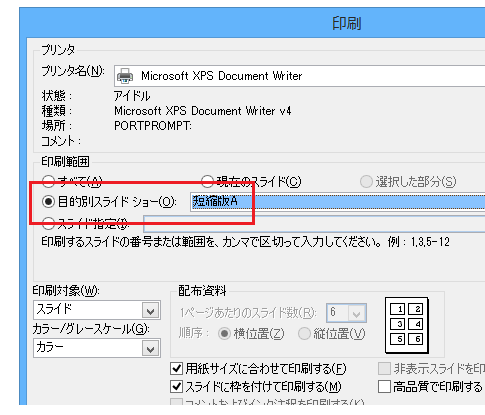Enable 高品質で印刷する checkbox
Viewport: 485px width, 415px height.
pyautogui.click(x=384, y=387)
